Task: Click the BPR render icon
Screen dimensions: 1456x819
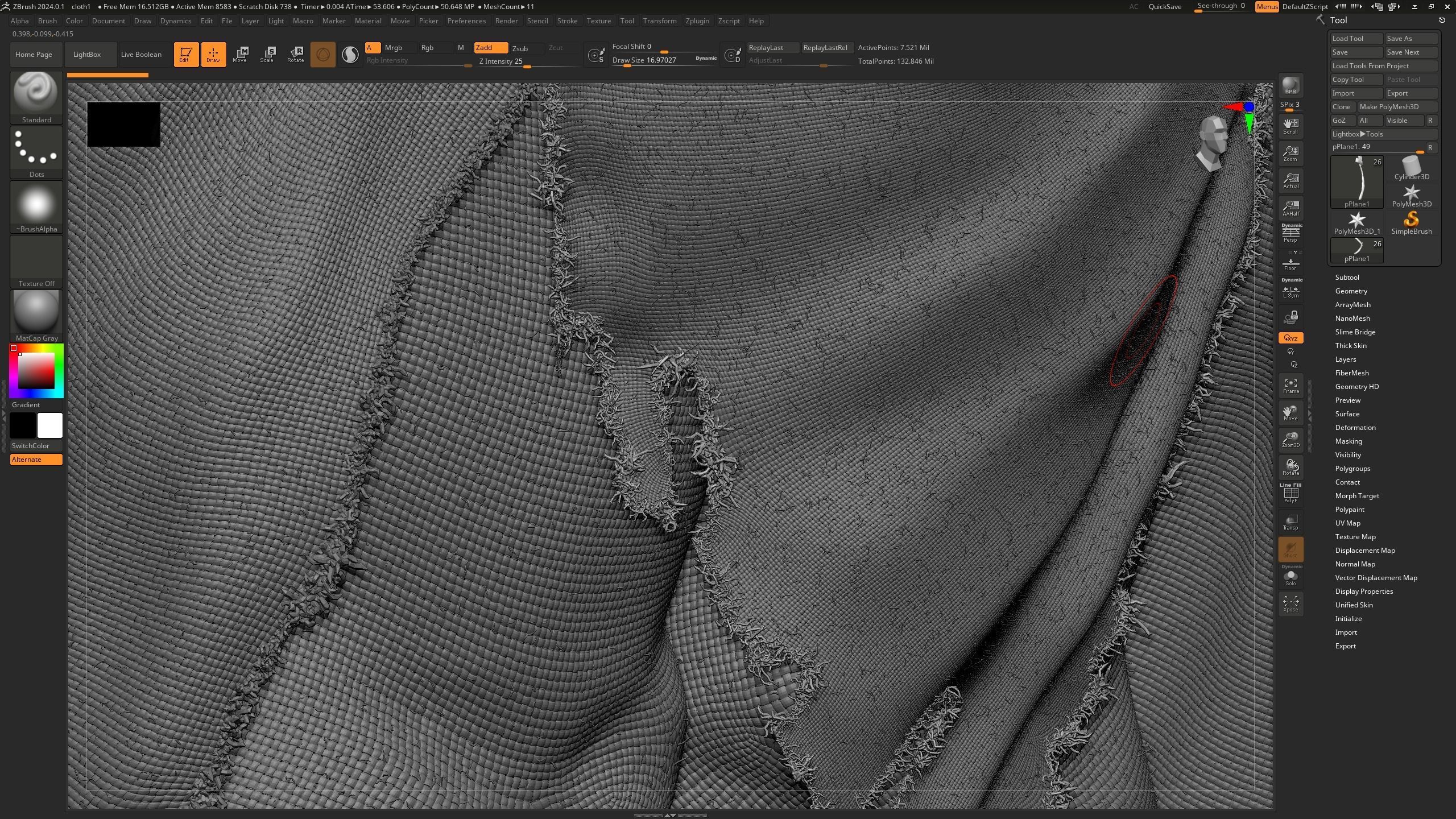Action: click(x=1290, y=86)
